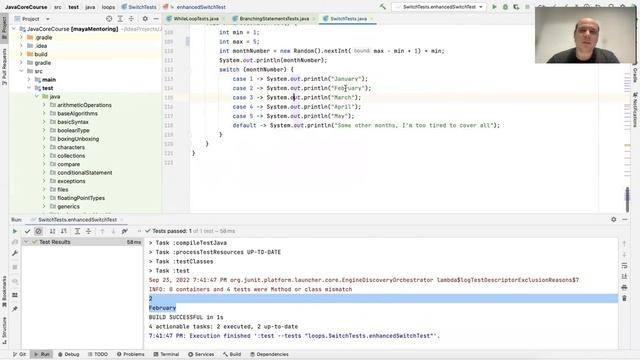This screenshot has width=640, height=360.
Task: Expand the main folder
Action: 29,80
